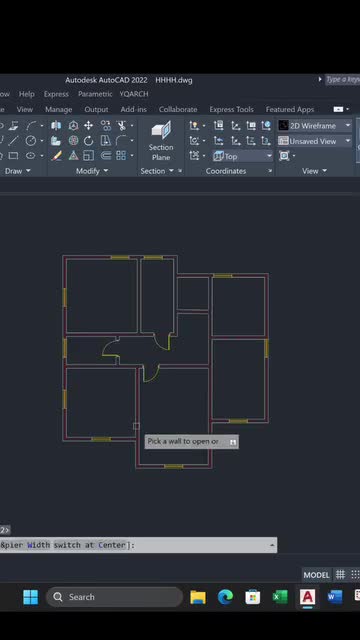This screenshot has width=360, height=640.
Task: Open the Fillet tool dropdown arrow
Action: pos(131,141)
